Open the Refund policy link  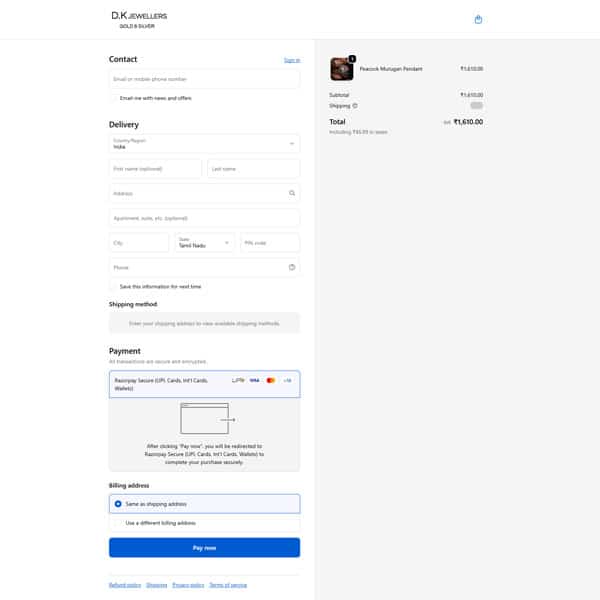(124, 585)
